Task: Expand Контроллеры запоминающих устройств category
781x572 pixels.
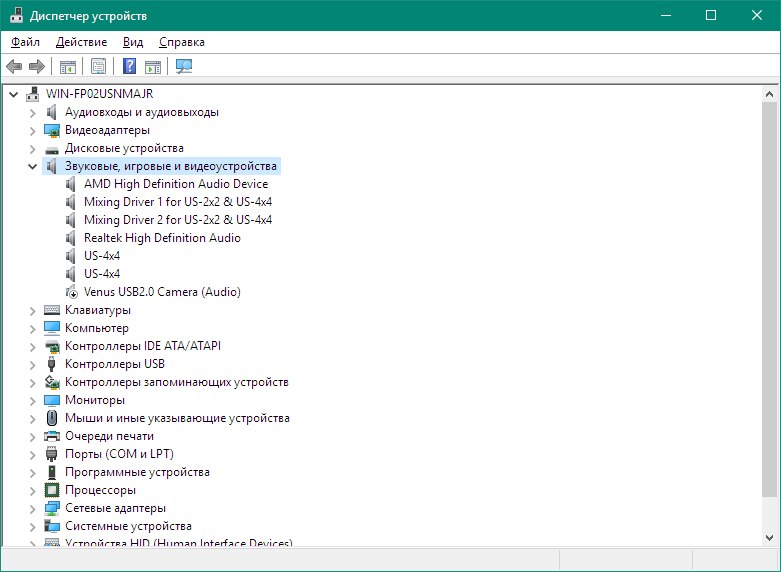Action: point(32,383)
